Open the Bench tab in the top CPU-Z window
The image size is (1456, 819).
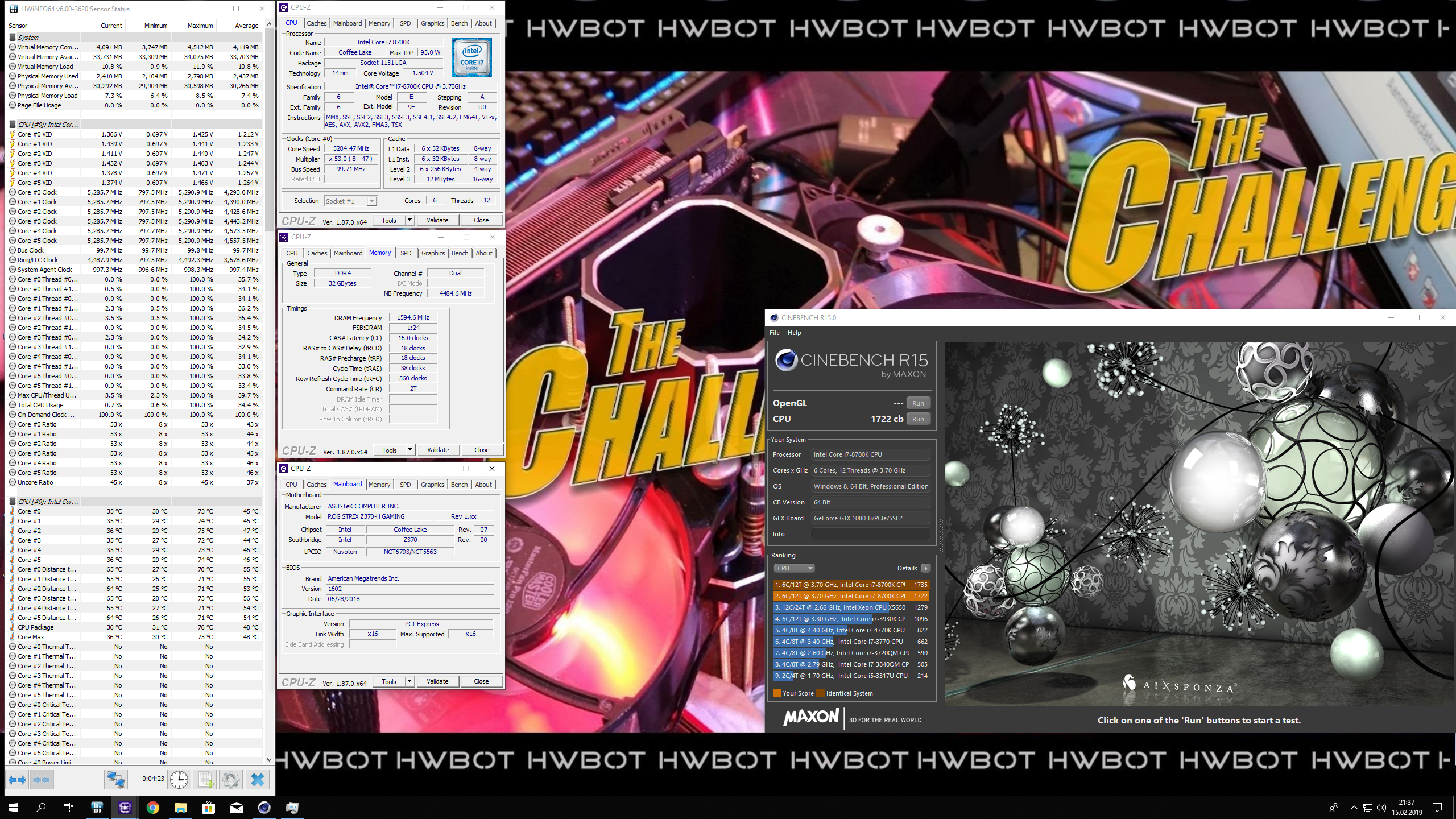[459, 23]
